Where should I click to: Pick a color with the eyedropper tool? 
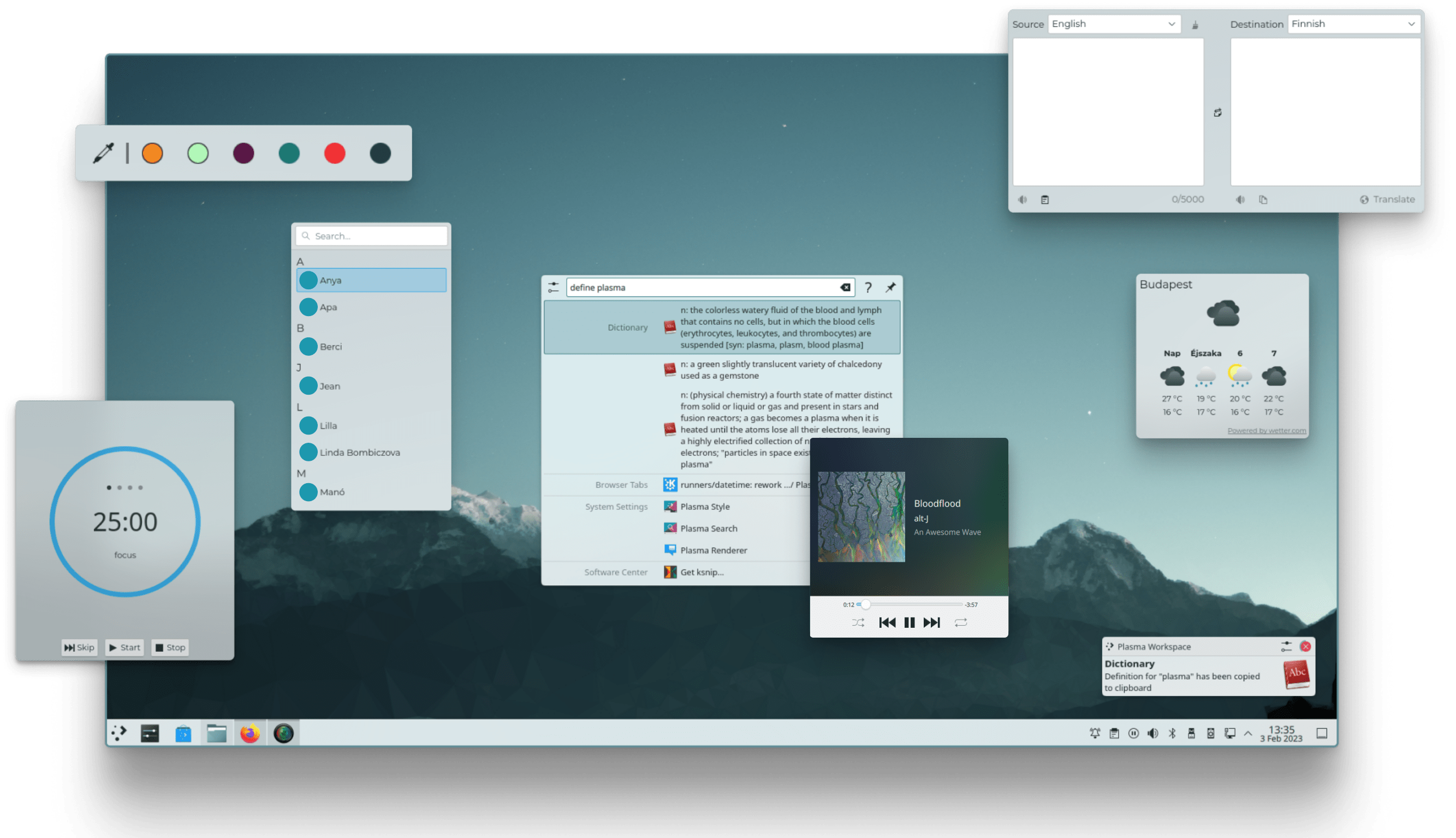(104, 153)
